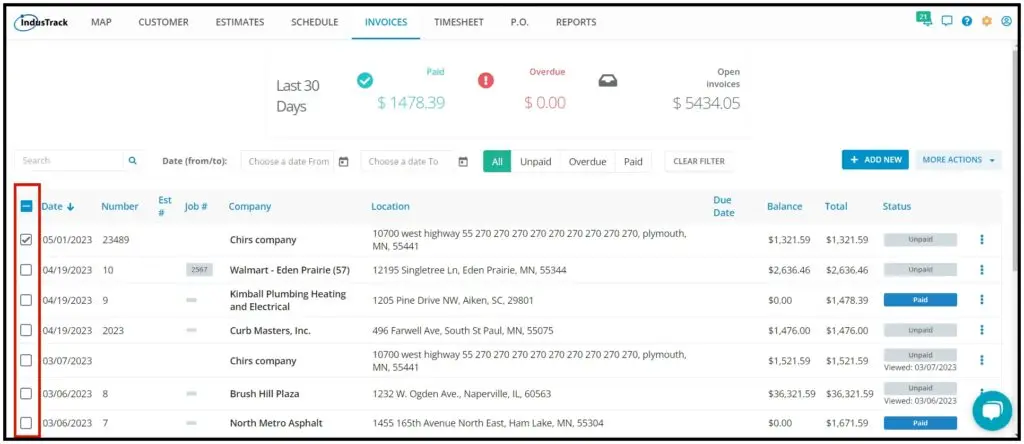
Task: Open the P.O. tab
Action: click(520, 22)
